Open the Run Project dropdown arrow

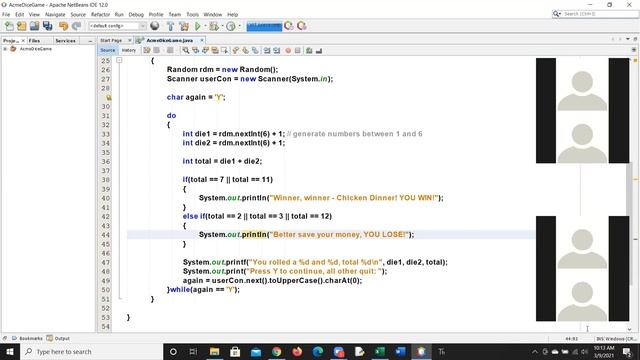pyautogui.click(x=205, y=26)
